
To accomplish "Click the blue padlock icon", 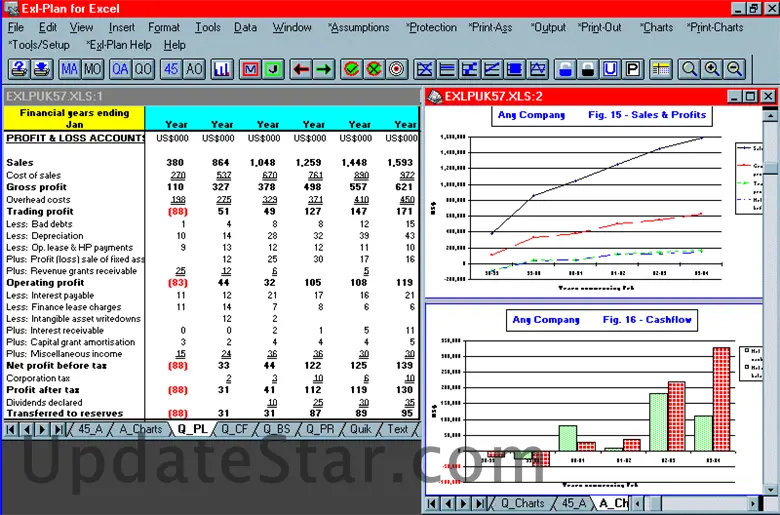I will [564, 69].
